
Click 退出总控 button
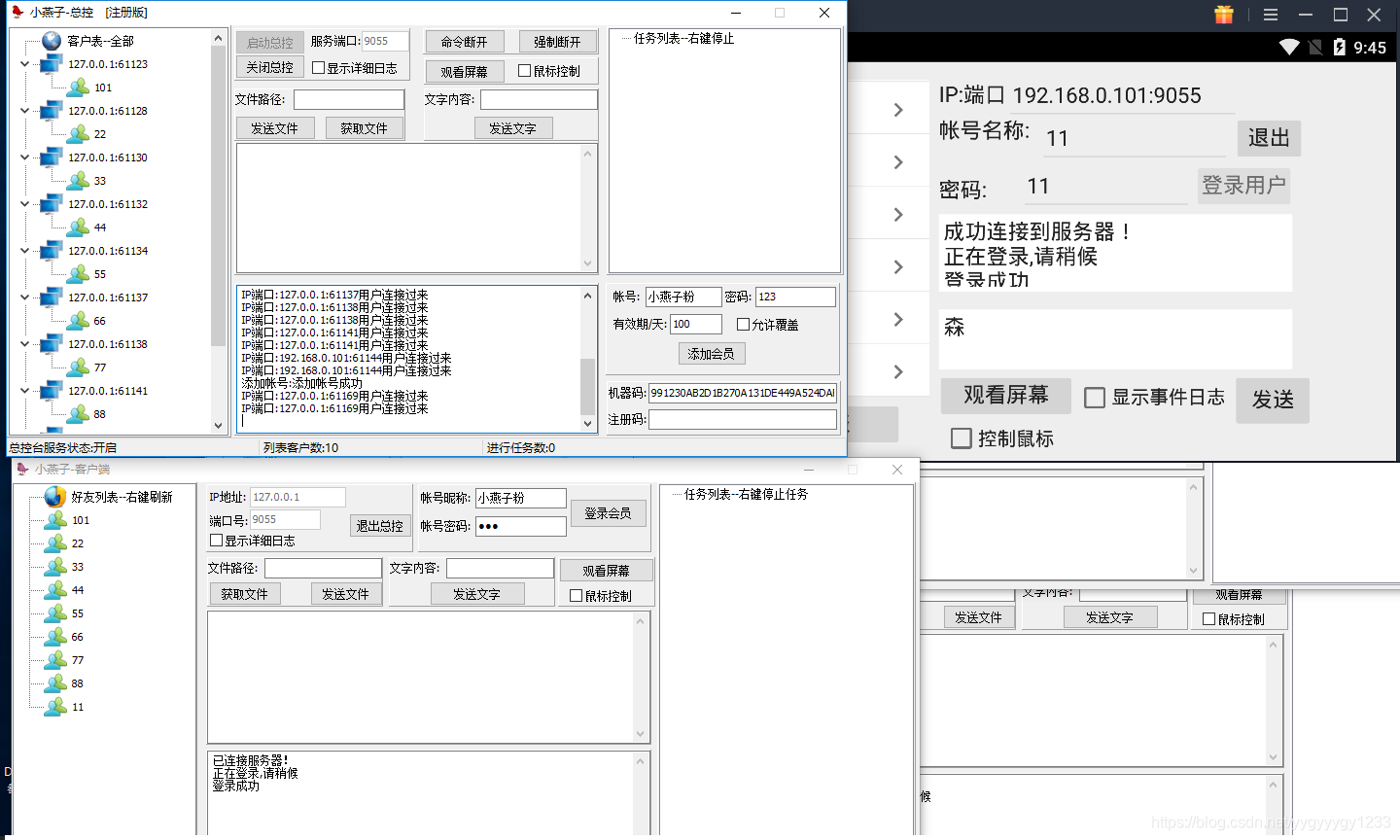[380, 526]
